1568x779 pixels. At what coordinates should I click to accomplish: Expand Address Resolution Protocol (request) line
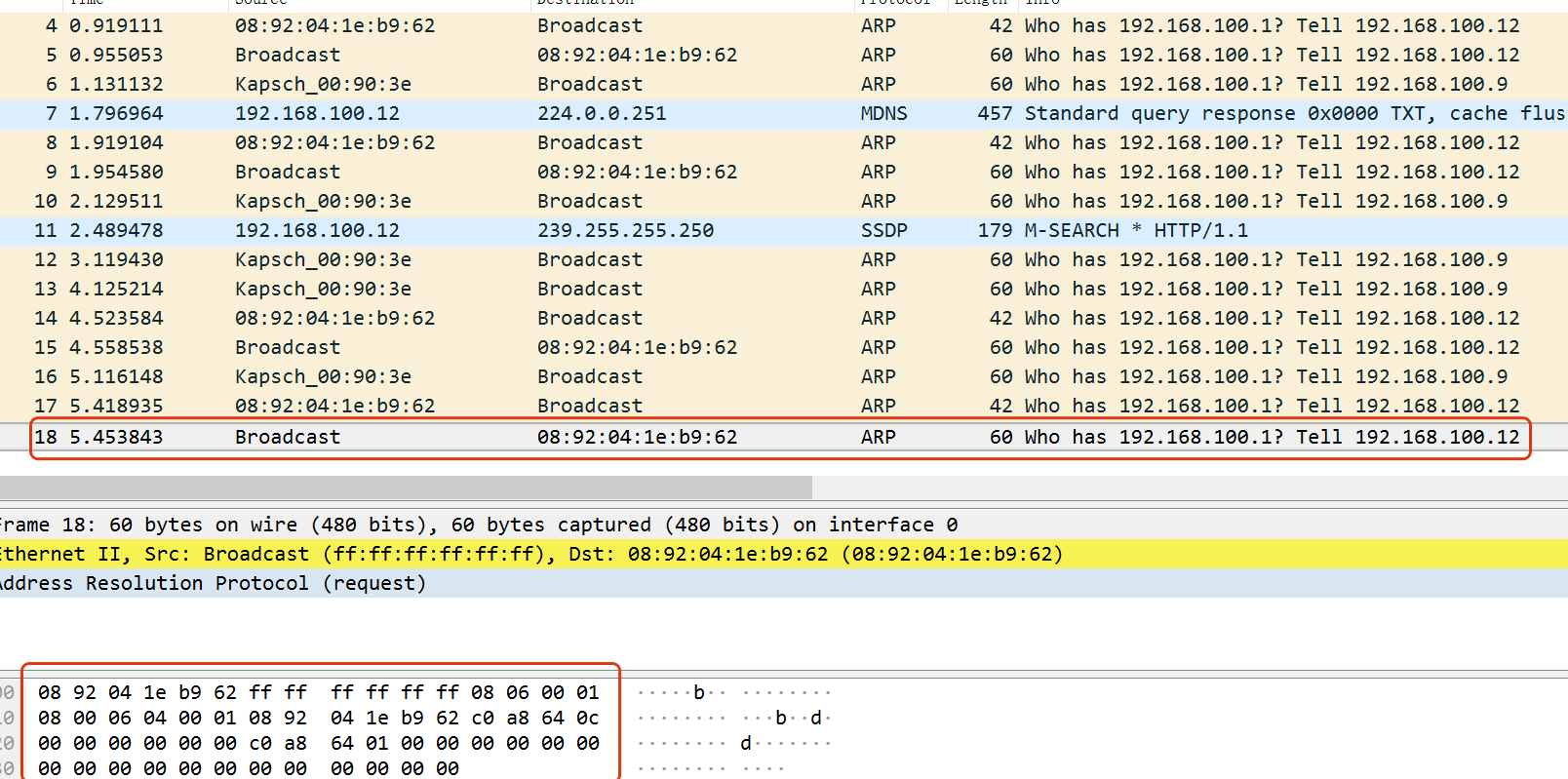pos(784,583)
